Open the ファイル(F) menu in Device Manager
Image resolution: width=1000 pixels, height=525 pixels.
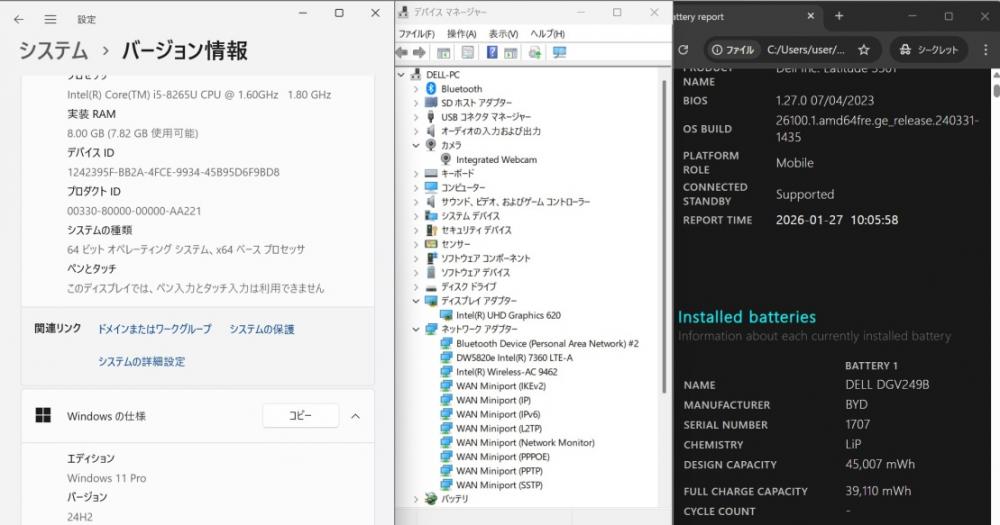click(x=416, y=34)
